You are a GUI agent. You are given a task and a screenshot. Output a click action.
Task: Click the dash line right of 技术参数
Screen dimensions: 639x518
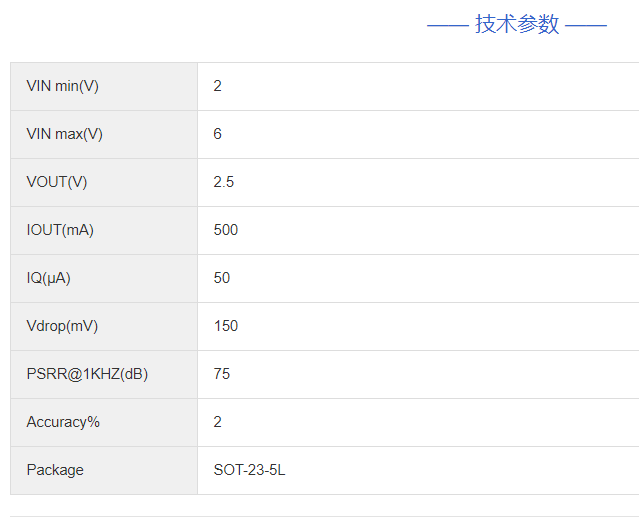(586, 25)
